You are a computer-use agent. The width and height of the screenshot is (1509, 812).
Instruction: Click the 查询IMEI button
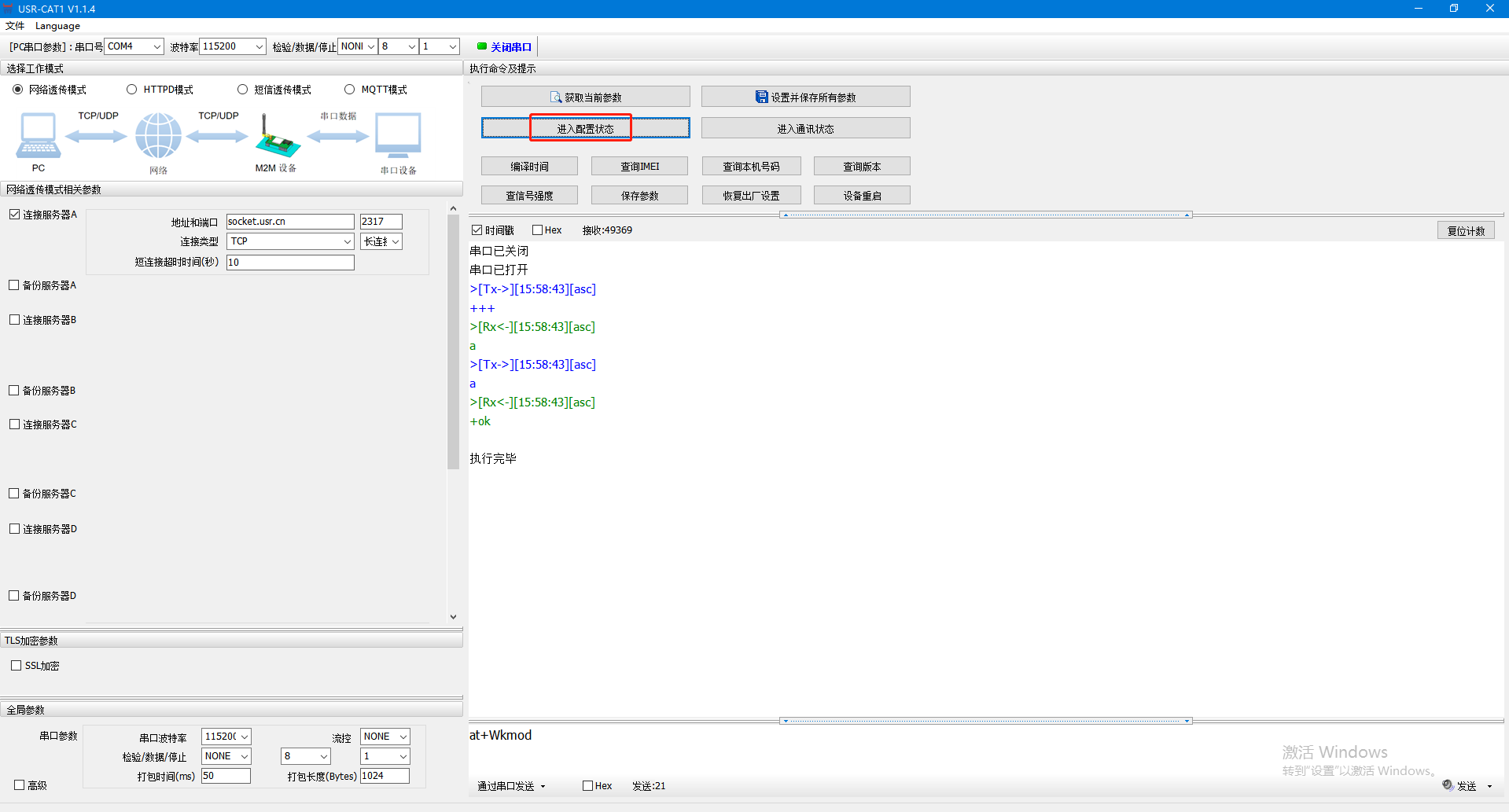[639, 167]
